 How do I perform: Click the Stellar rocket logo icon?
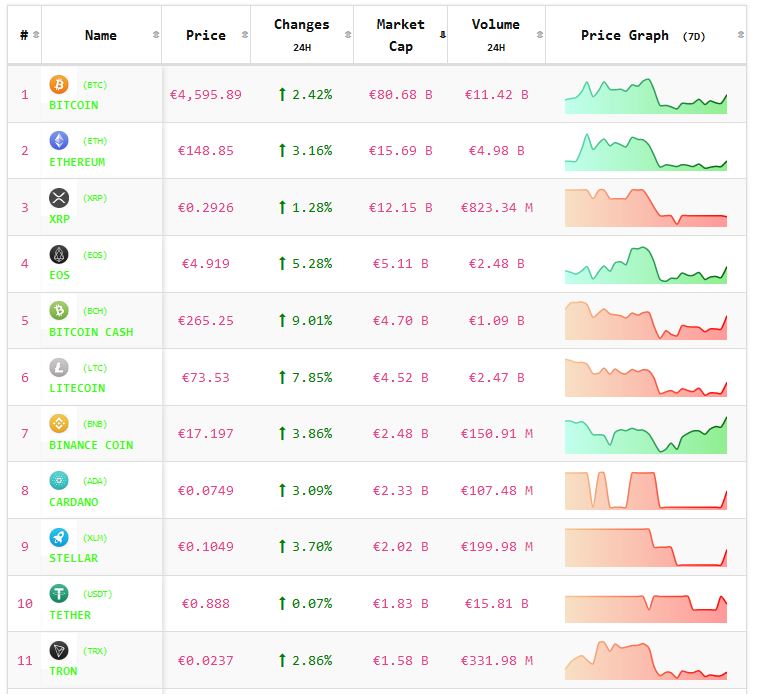59,538
